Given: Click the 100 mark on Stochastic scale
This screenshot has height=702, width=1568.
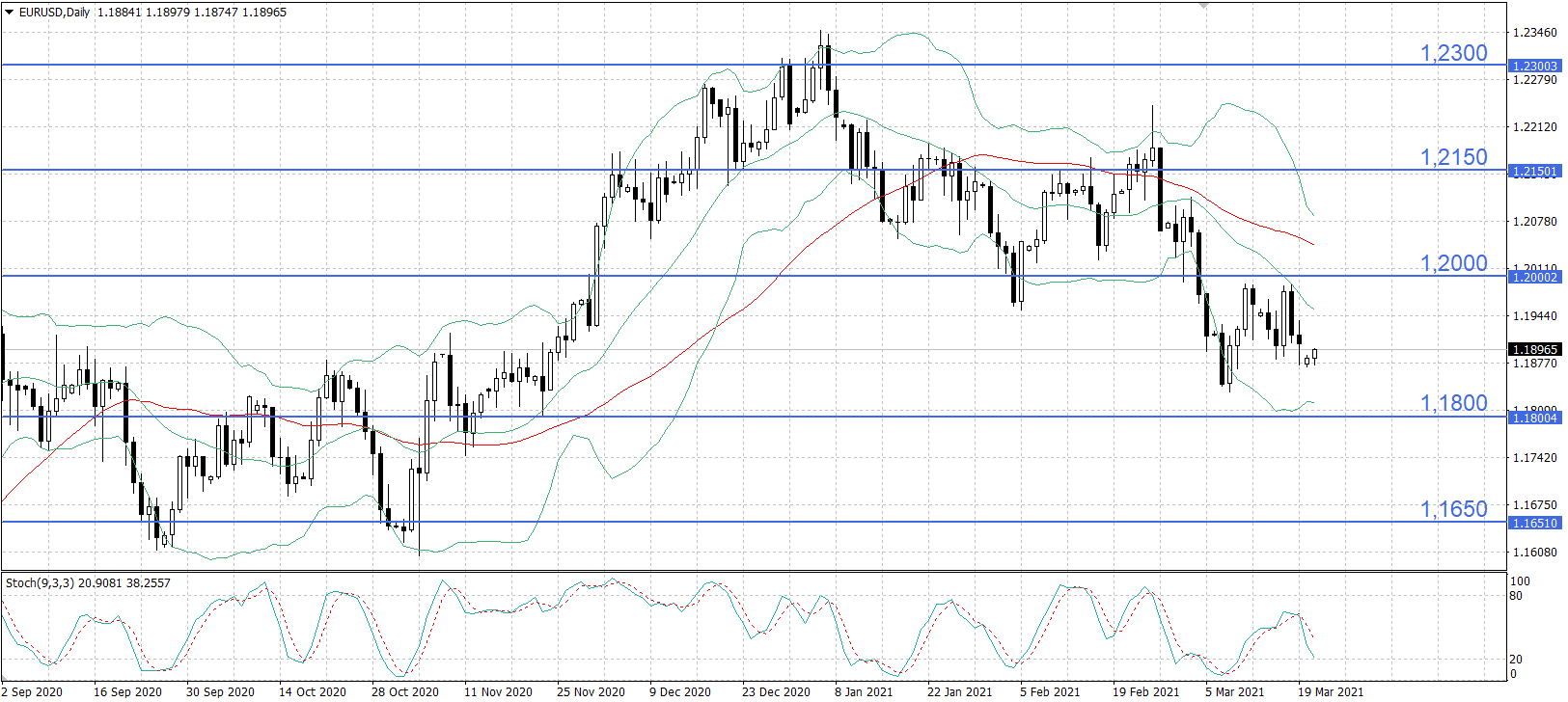Looking at the screenshot, I should [x=1520, y=581].
